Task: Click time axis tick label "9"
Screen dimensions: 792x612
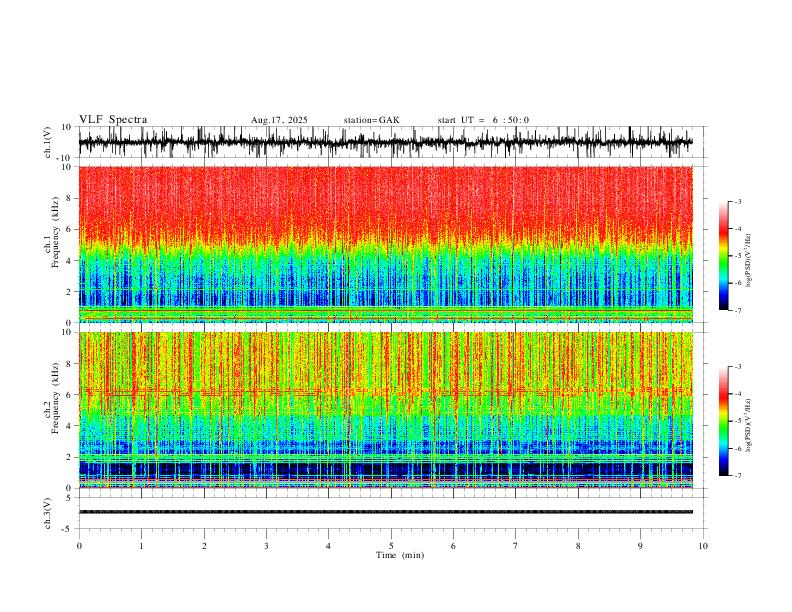Action: pyautogui.click(x=640, y=546)
